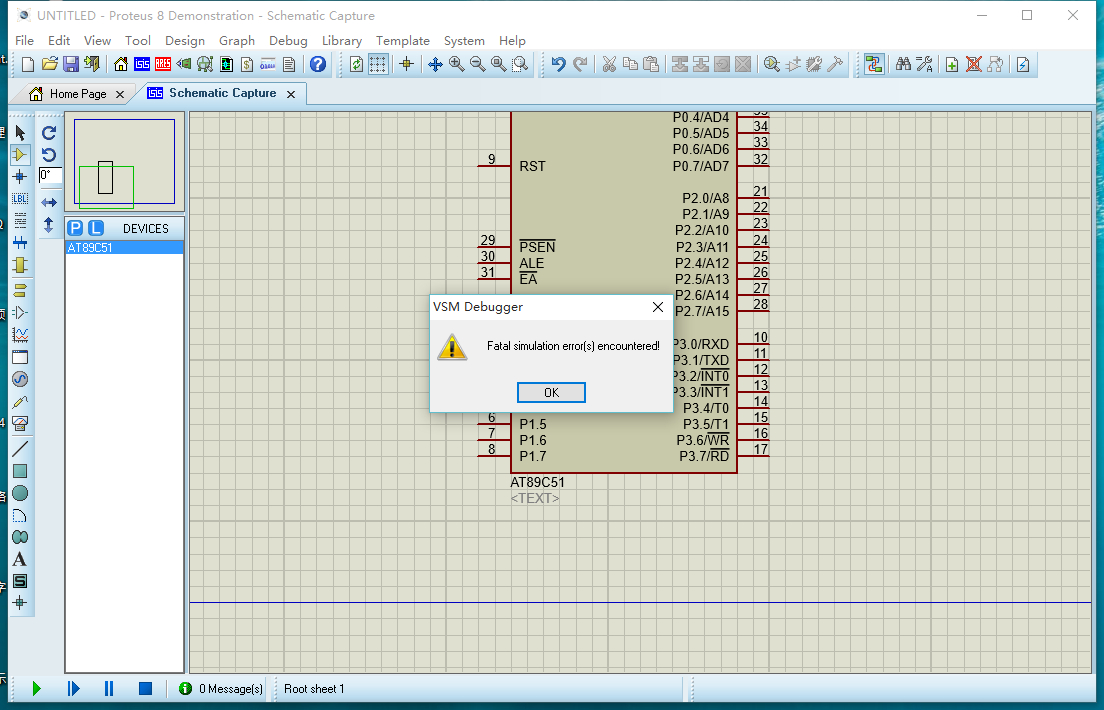Switch to the Home Page tab
The height and width of the screenshot is (710, 1104).
click(78, 94)
